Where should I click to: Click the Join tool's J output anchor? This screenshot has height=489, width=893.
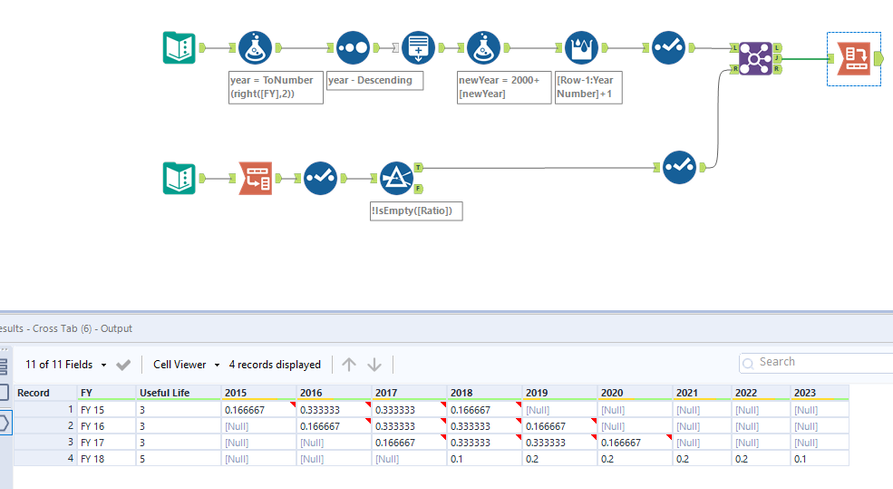777,58
